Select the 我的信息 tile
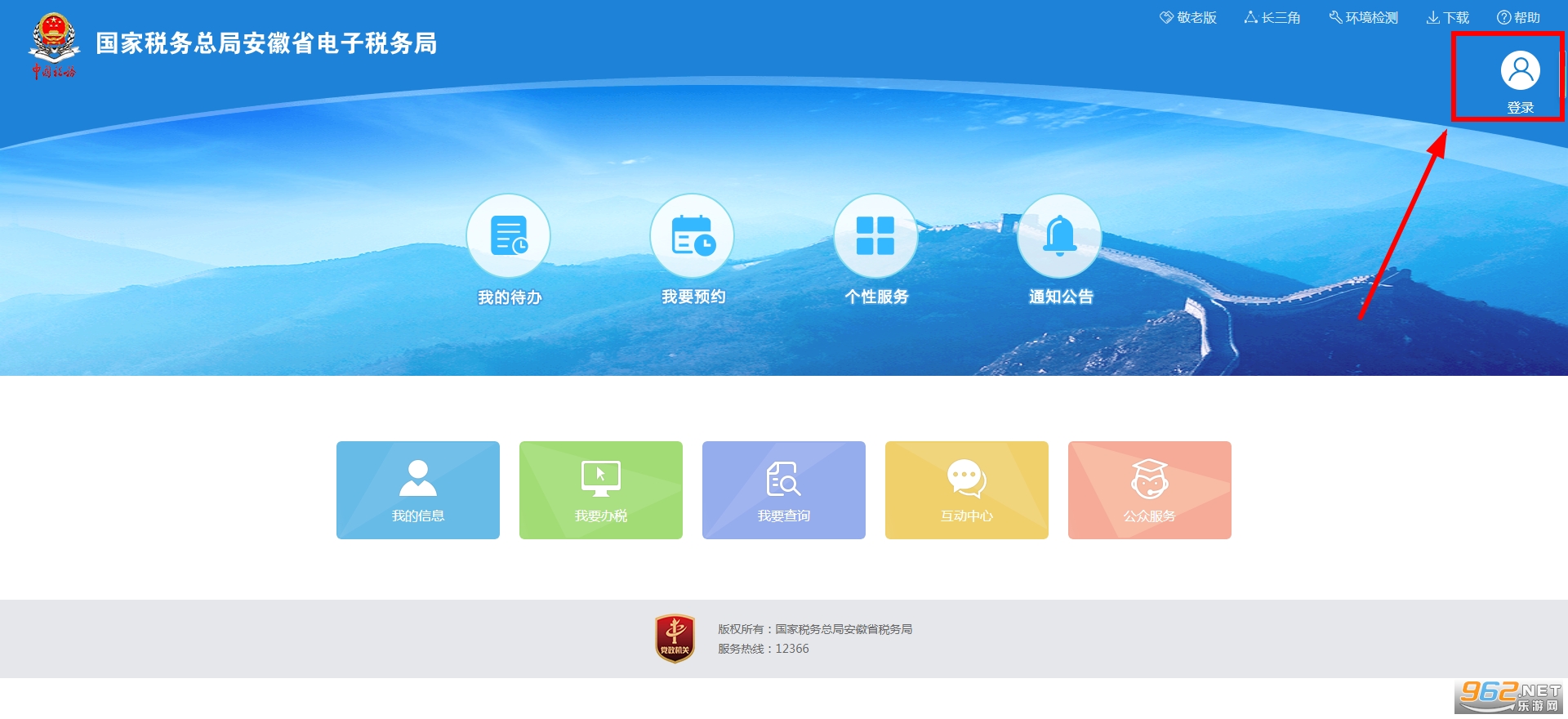 coord(418,490)
